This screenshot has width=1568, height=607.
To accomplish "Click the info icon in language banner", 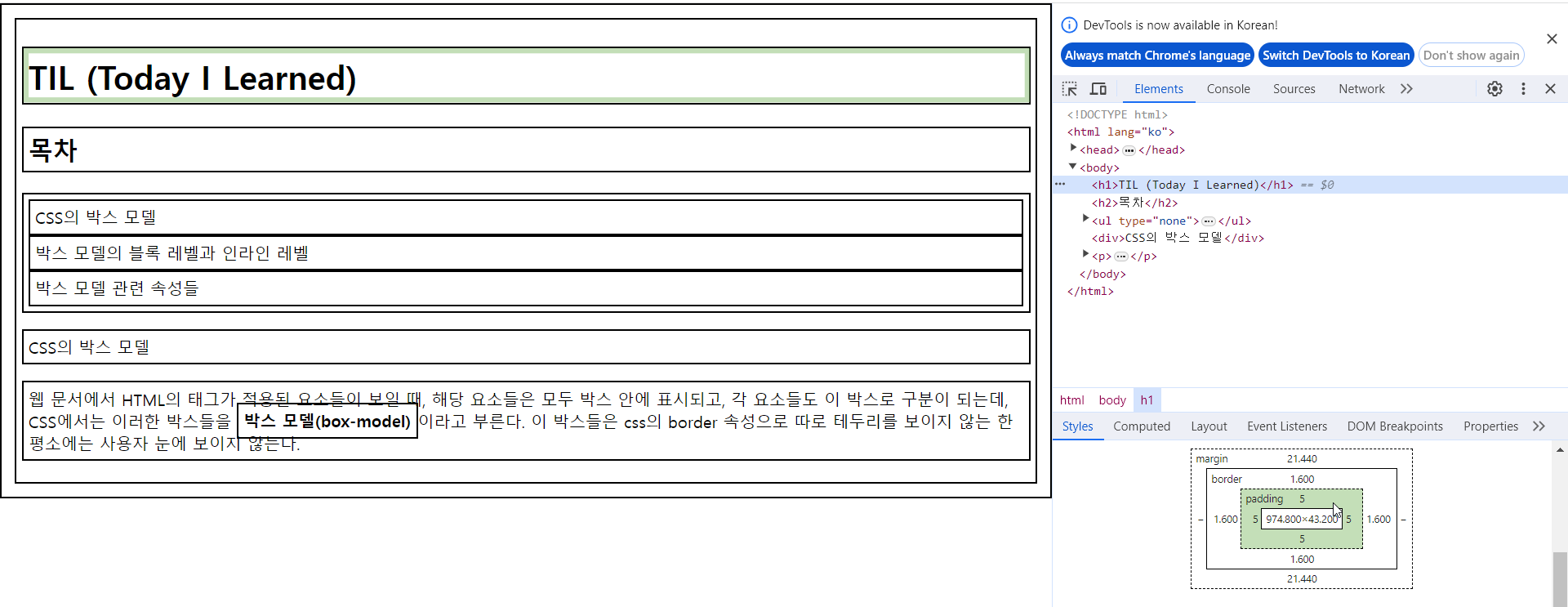I will click(1069, 25).
